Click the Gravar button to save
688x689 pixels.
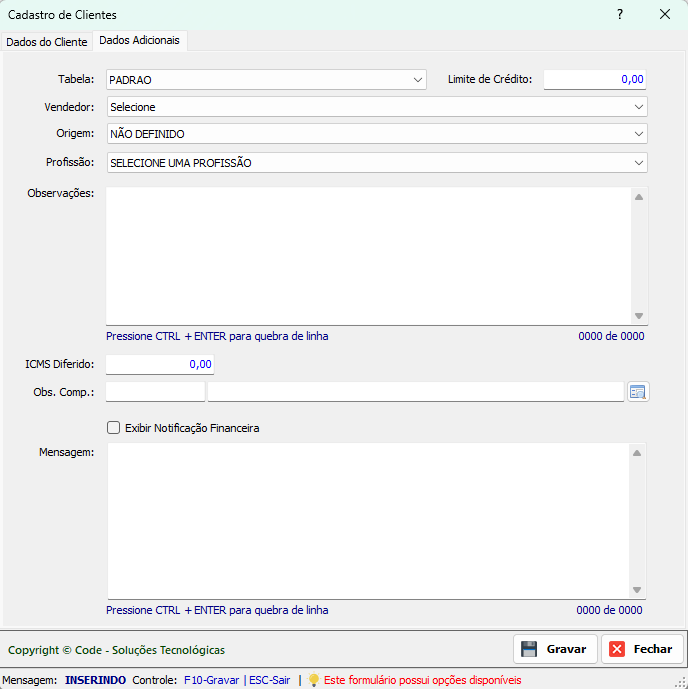click(x=555, y=649)
